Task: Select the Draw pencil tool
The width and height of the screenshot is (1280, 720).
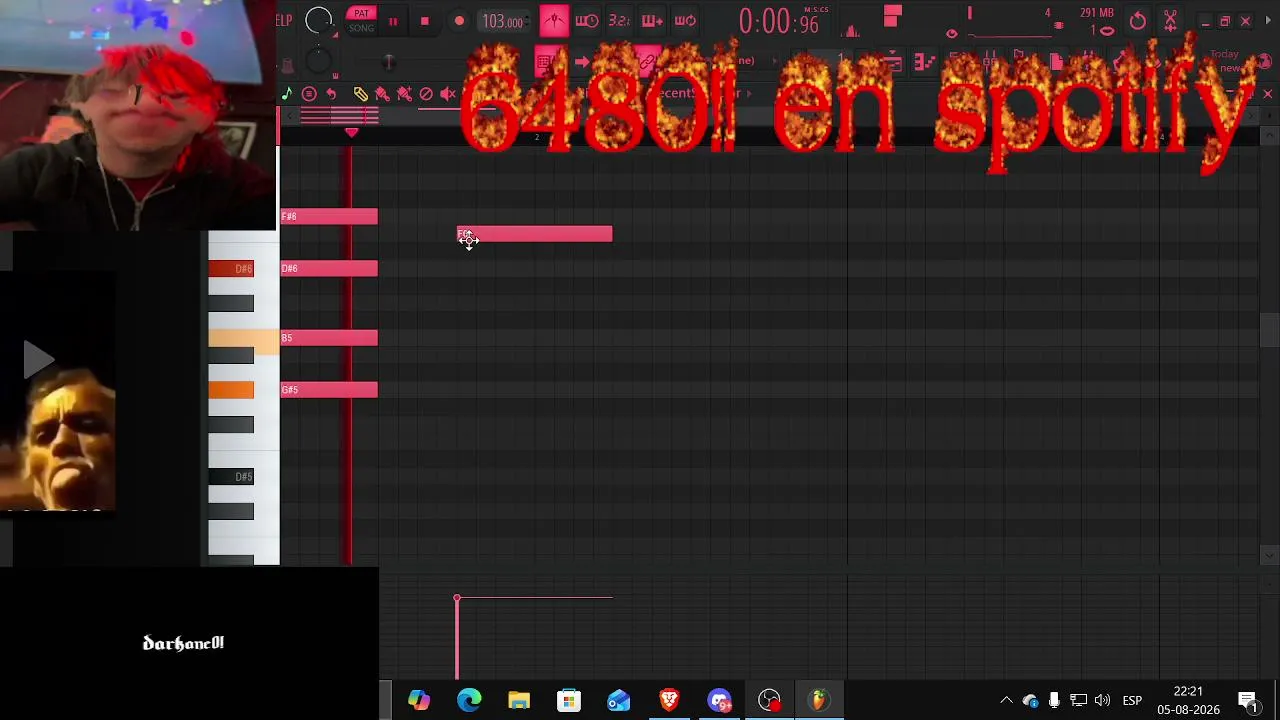Action: (x=360, y=94)
